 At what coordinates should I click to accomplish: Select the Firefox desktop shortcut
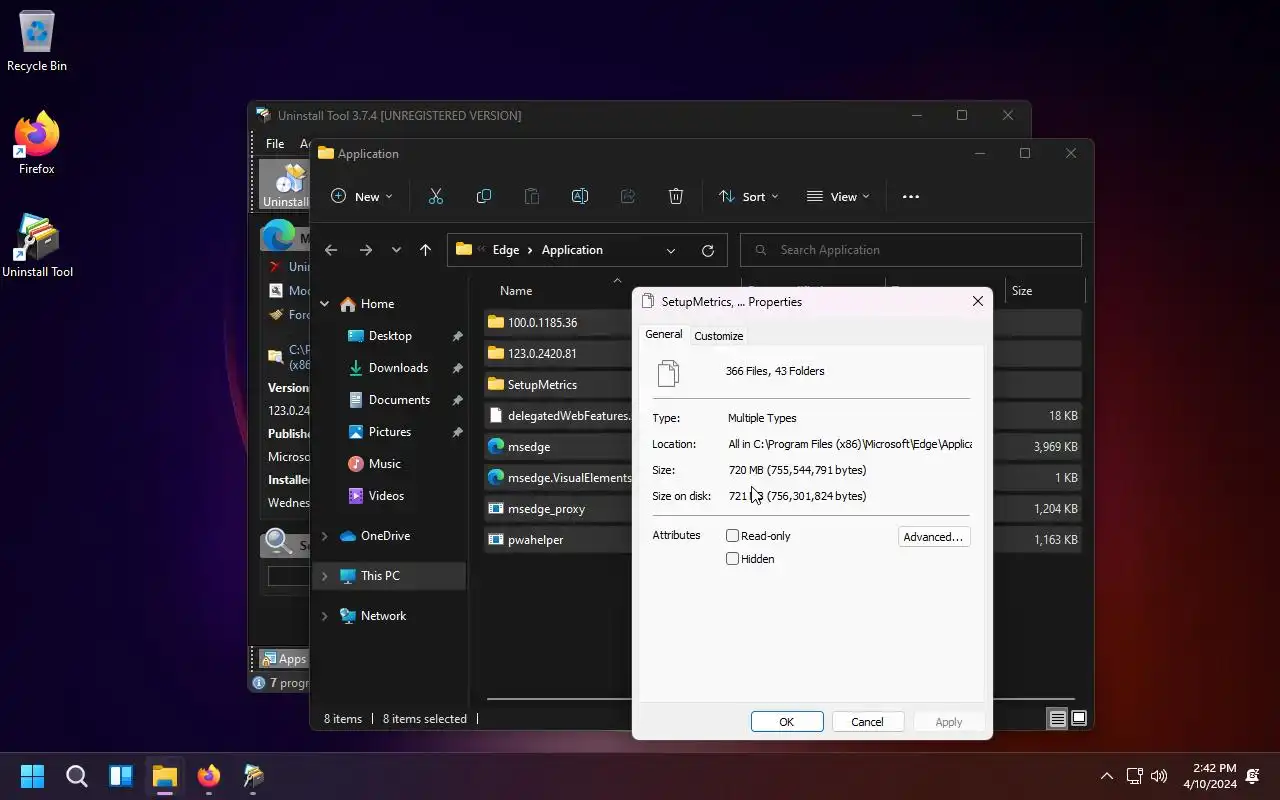click(x=37, y=144)
